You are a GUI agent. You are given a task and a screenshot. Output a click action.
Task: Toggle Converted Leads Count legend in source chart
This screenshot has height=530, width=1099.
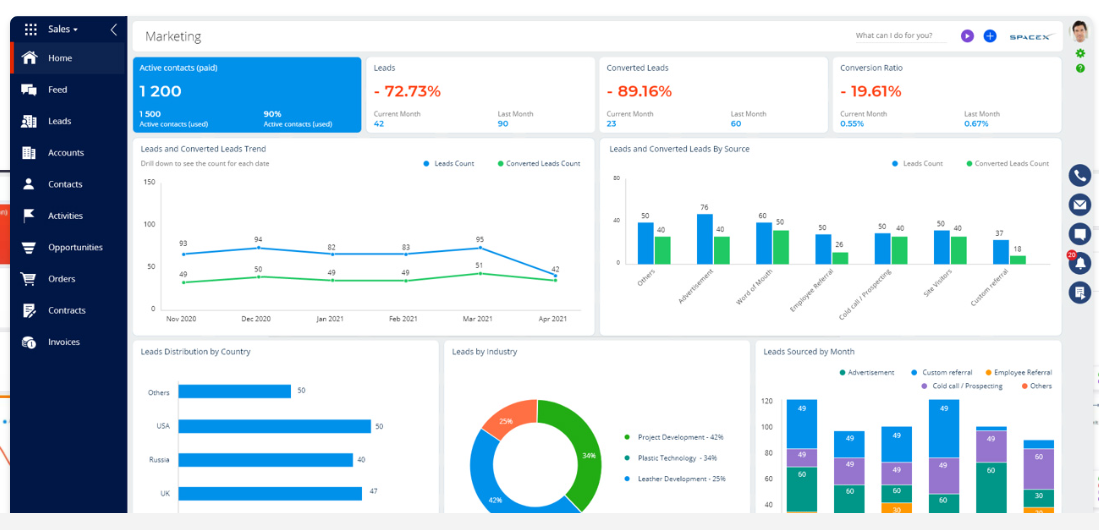tap(1011, 163)
